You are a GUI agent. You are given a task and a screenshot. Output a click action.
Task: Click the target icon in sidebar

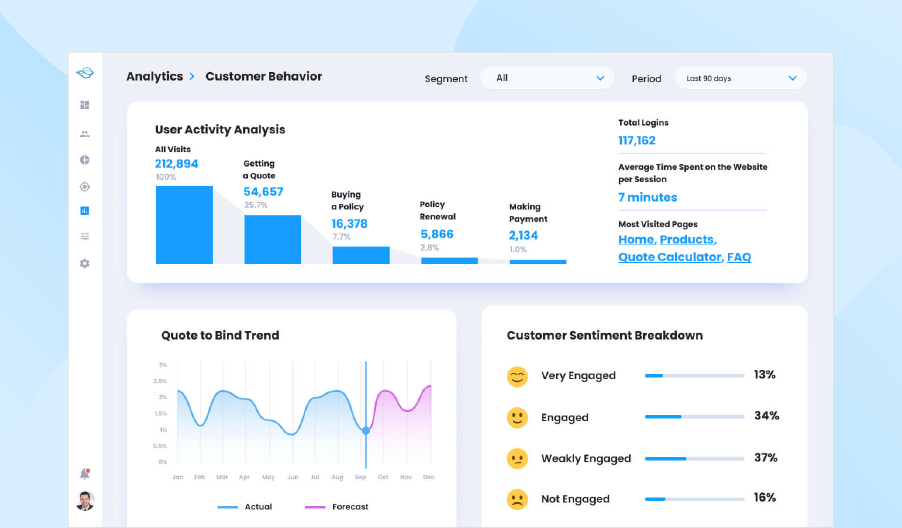pos(85,186)
